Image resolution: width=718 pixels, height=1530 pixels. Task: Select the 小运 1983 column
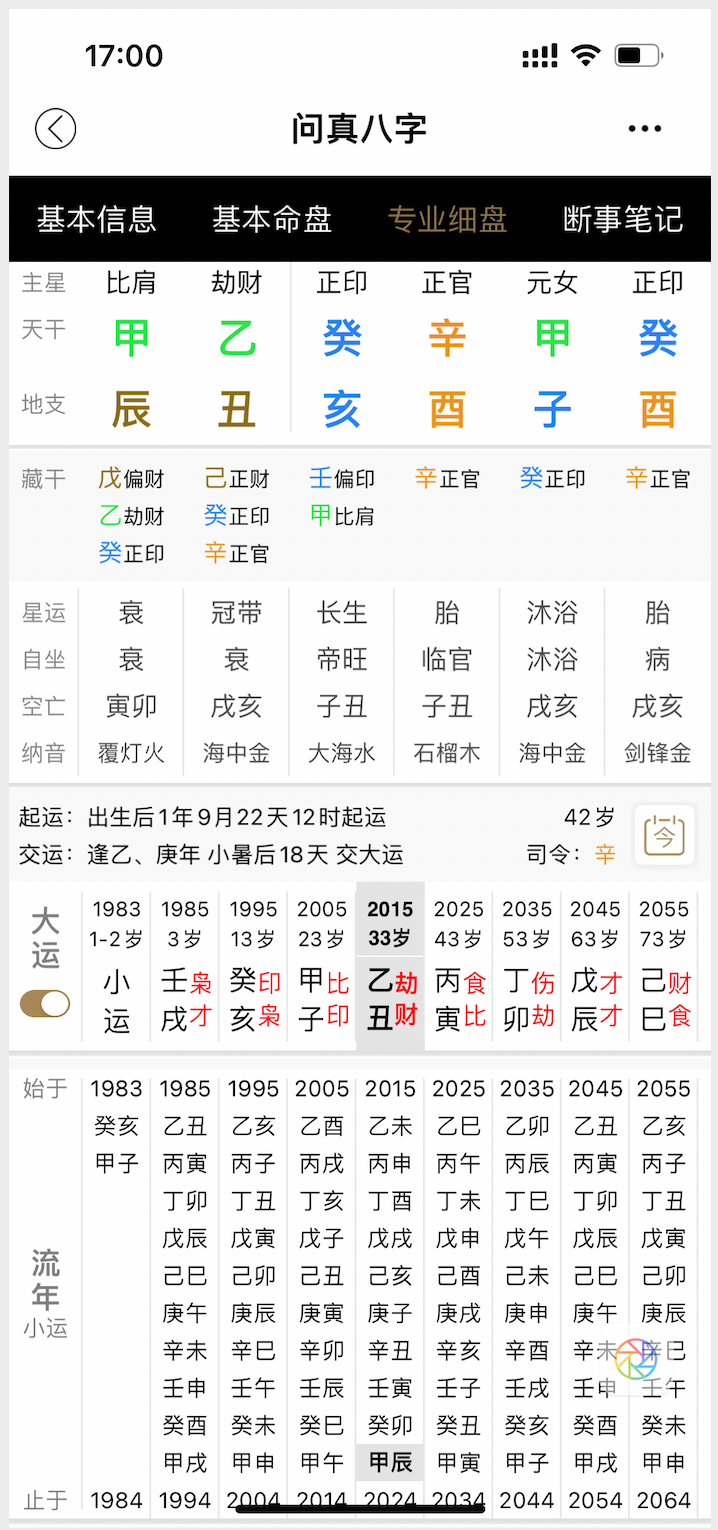[x=116, y=965]
